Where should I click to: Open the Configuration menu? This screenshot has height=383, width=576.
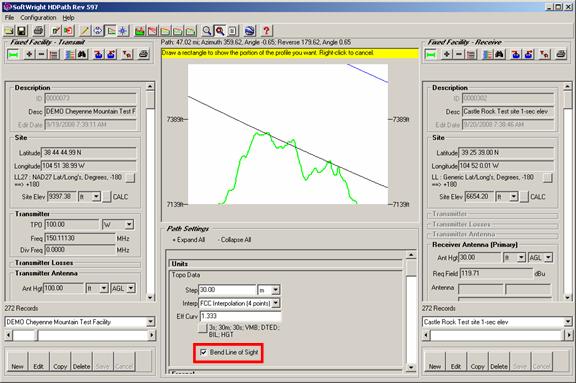point(38,18)
